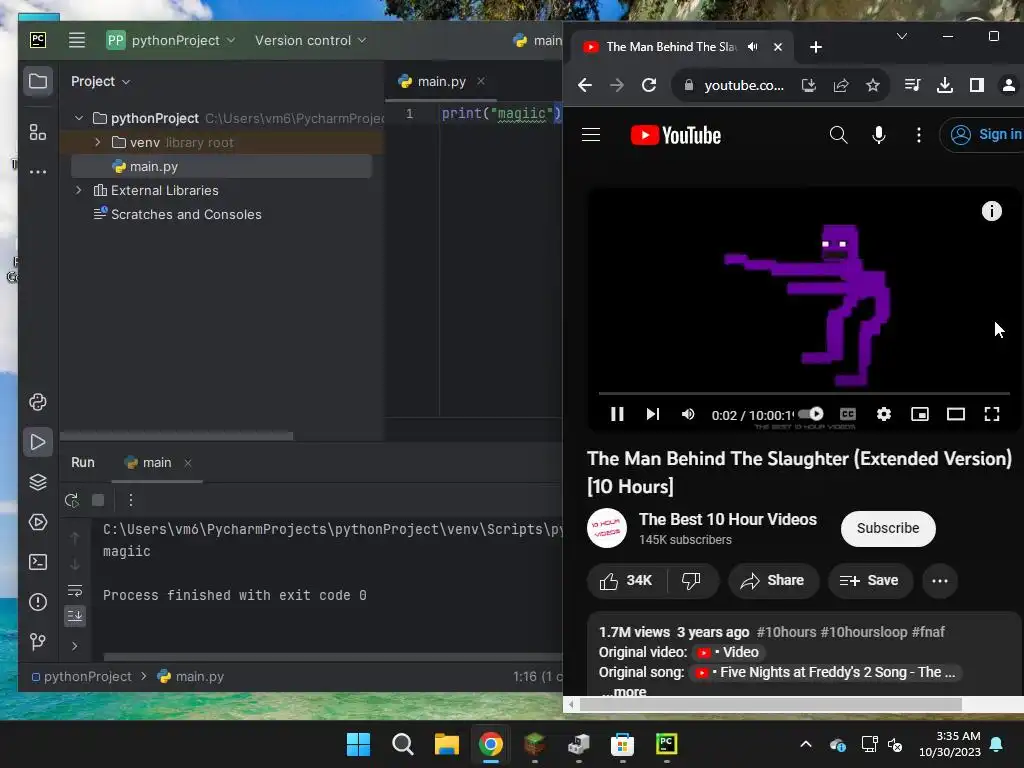Open Version control dropdown
The width and height of the screenshot is (1024, 768).
pos(310,40)
